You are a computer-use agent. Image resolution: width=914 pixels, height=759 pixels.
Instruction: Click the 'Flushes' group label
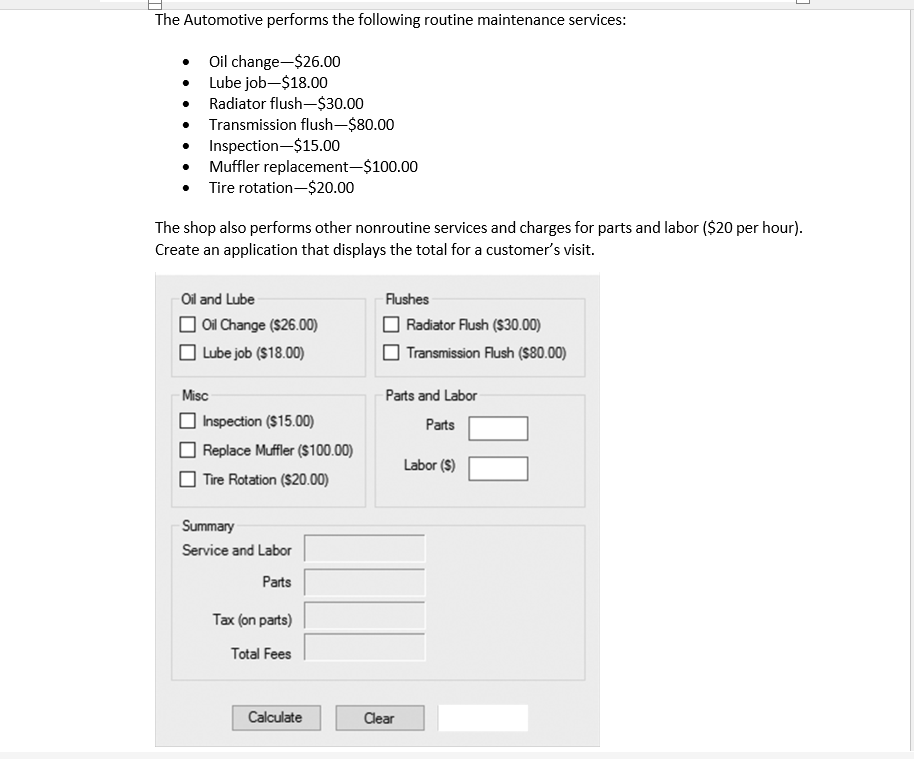pyautogui.click(x=407, y=299)
